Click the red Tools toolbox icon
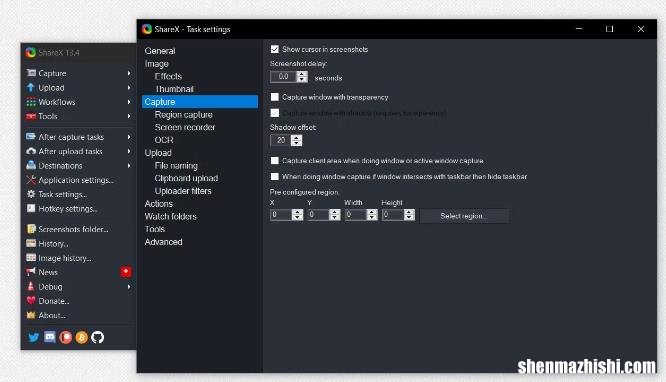 (31, 116)
